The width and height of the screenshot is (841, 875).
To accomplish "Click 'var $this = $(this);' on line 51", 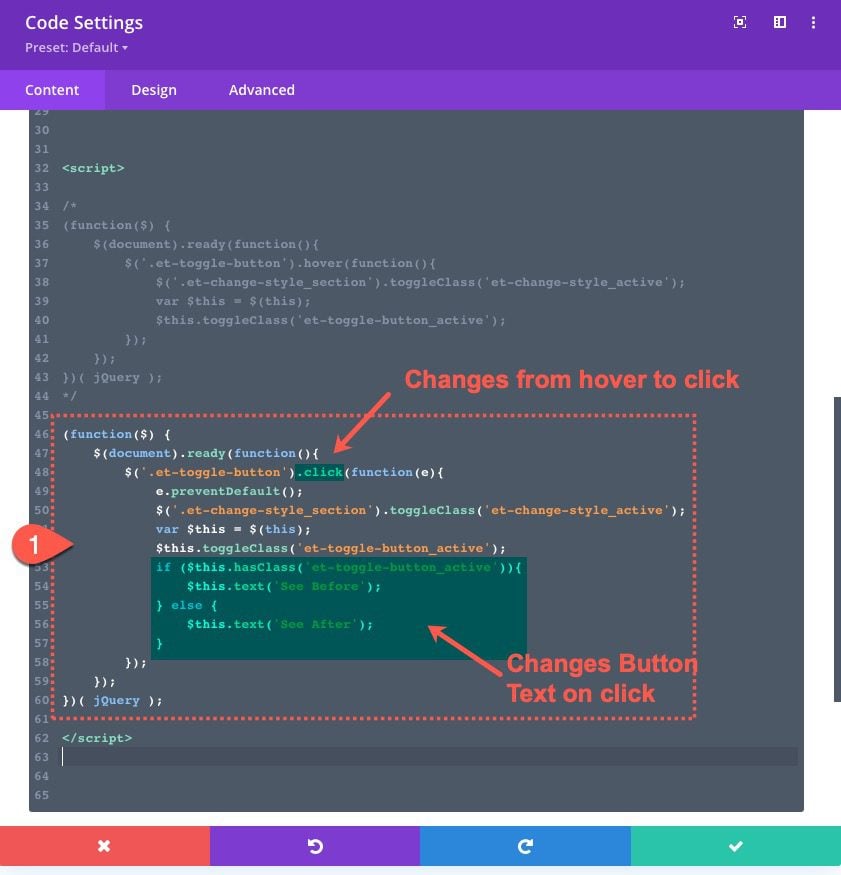I will click(x=233, y=529).
